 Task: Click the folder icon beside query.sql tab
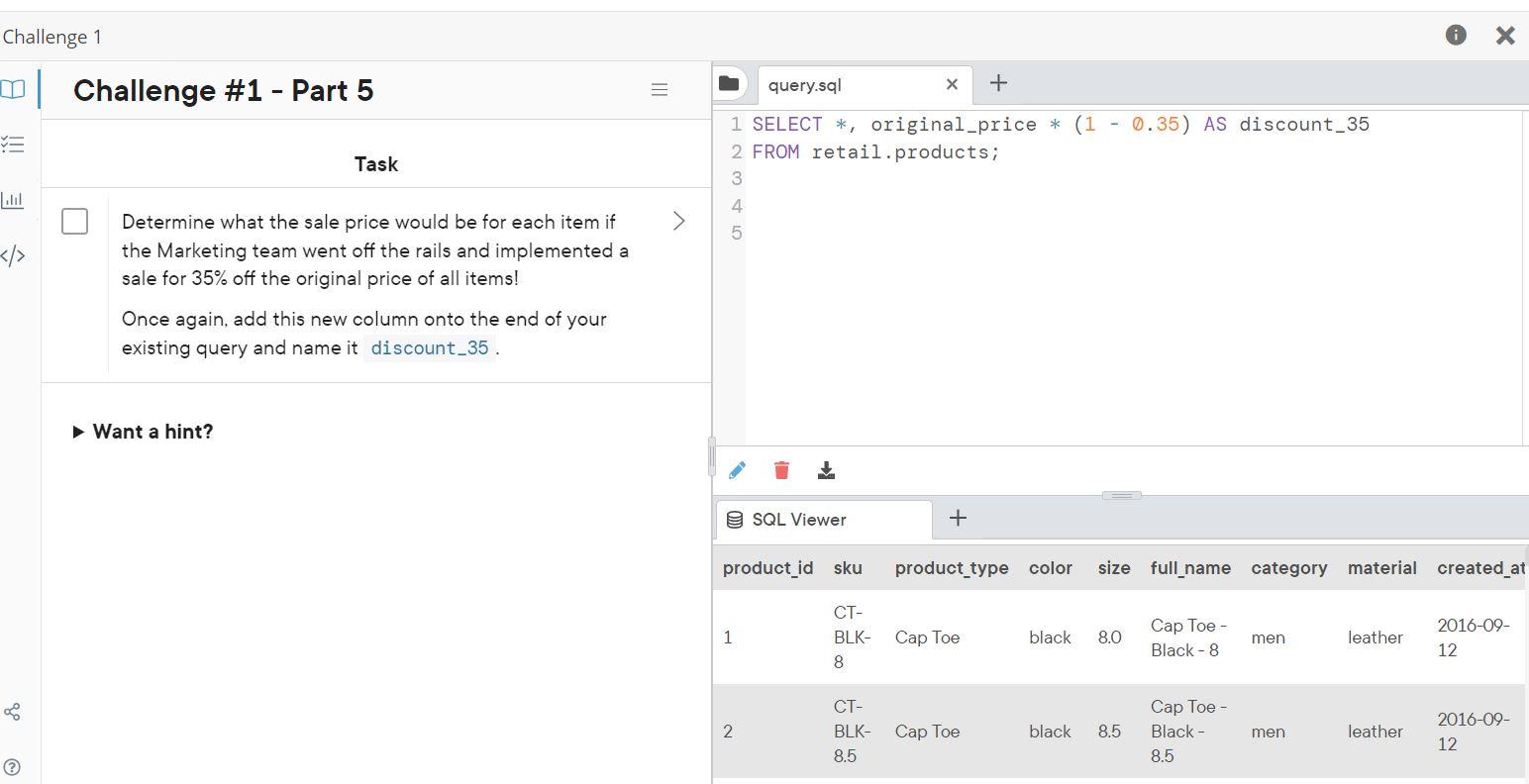point(730,83)
